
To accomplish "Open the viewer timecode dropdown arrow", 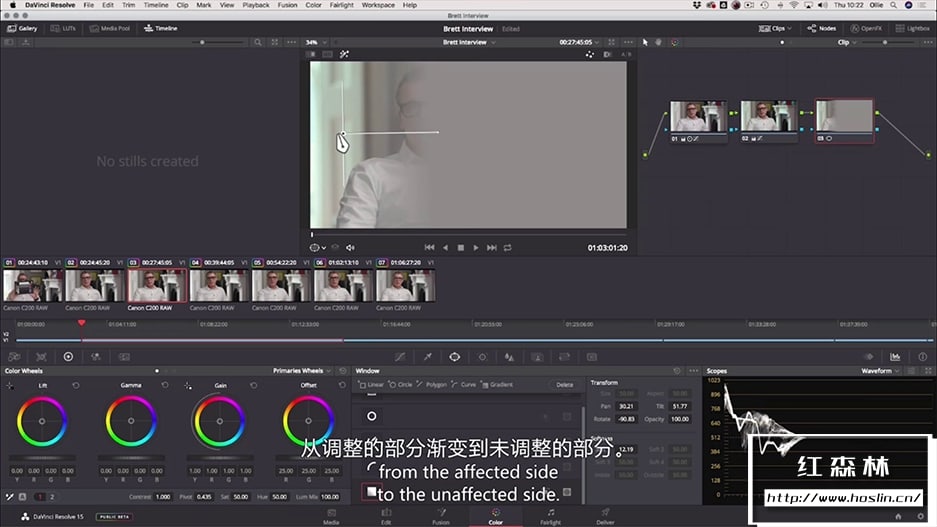I will click(x=596, y=42).
